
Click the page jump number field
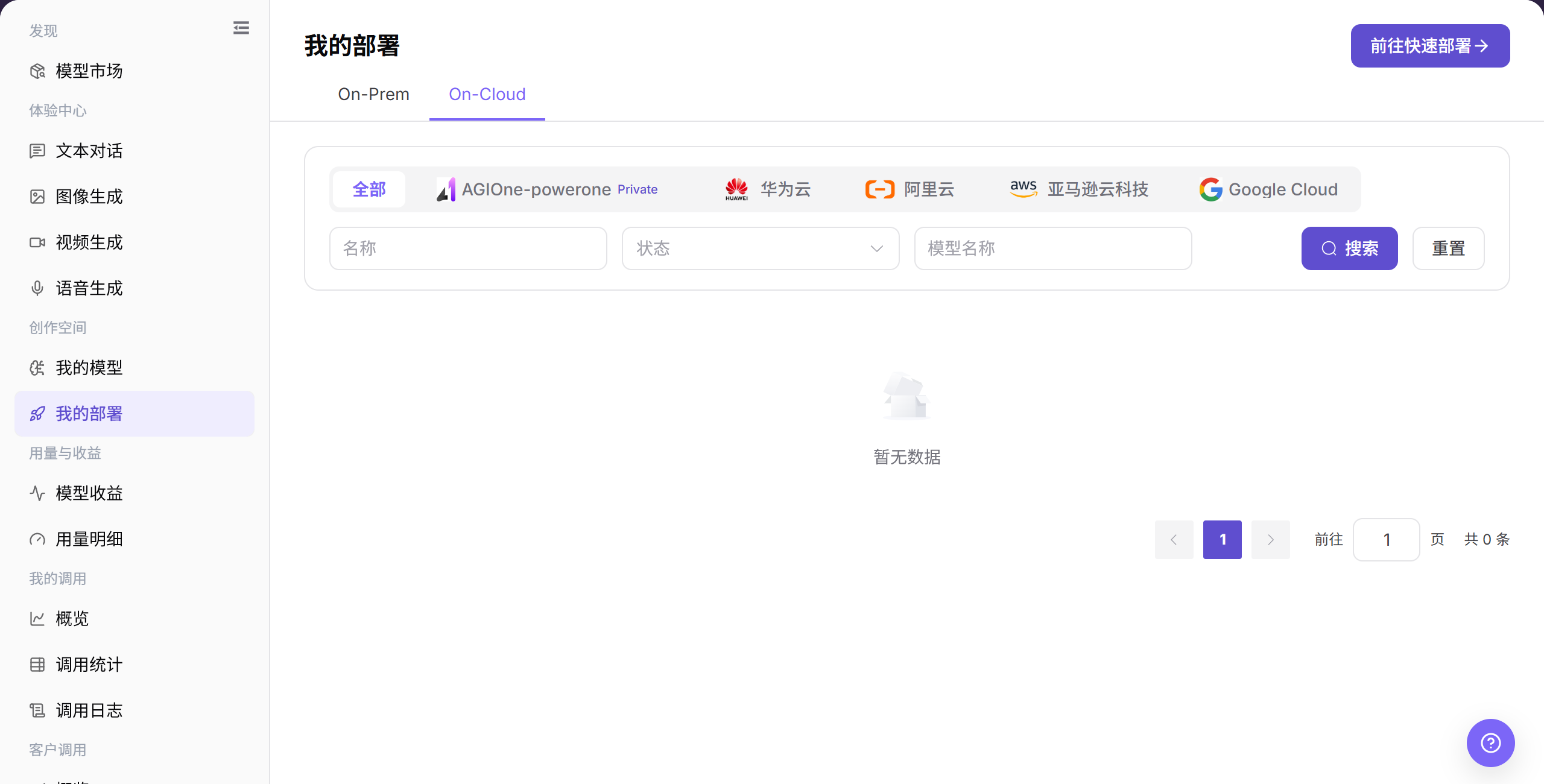click(1387, 540)
